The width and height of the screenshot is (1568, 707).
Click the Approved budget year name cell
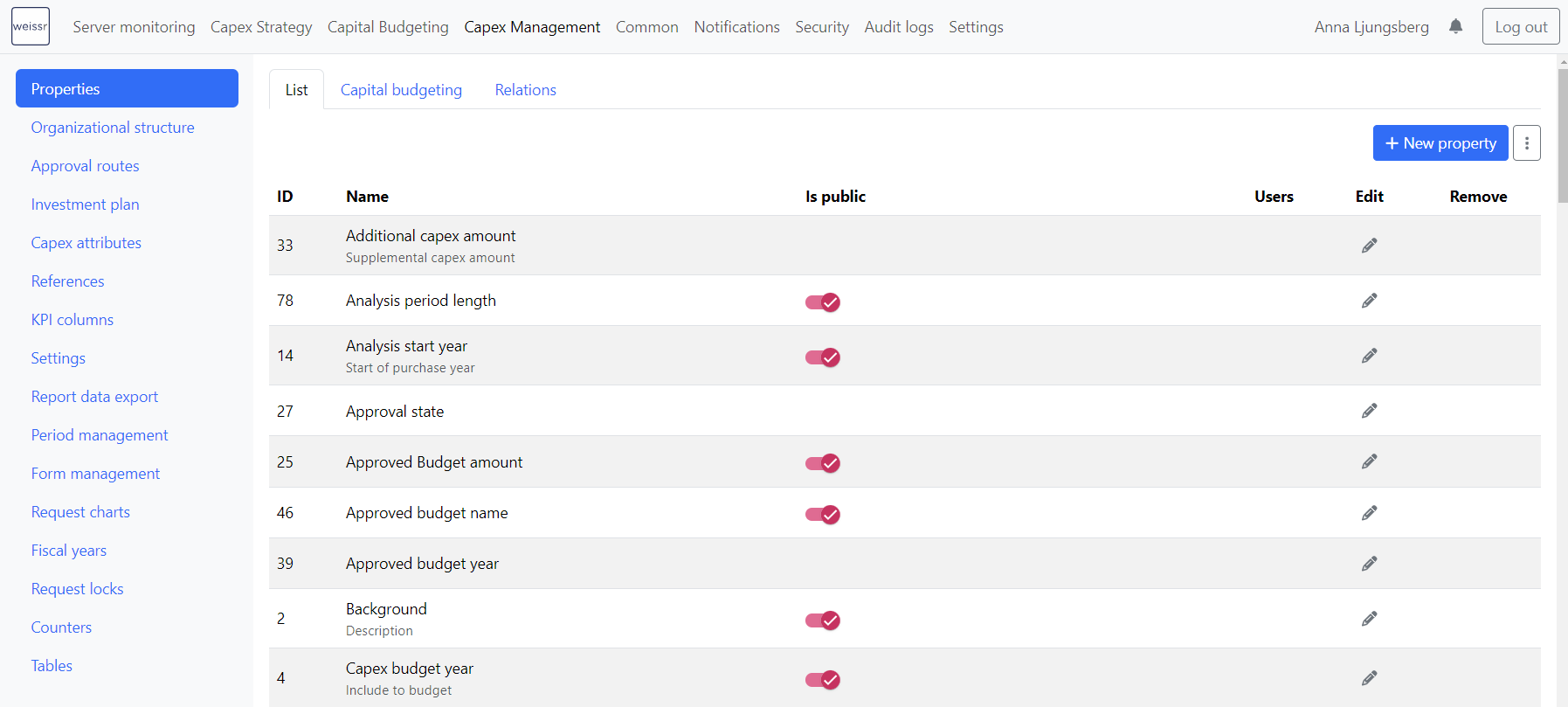[422, 564]
